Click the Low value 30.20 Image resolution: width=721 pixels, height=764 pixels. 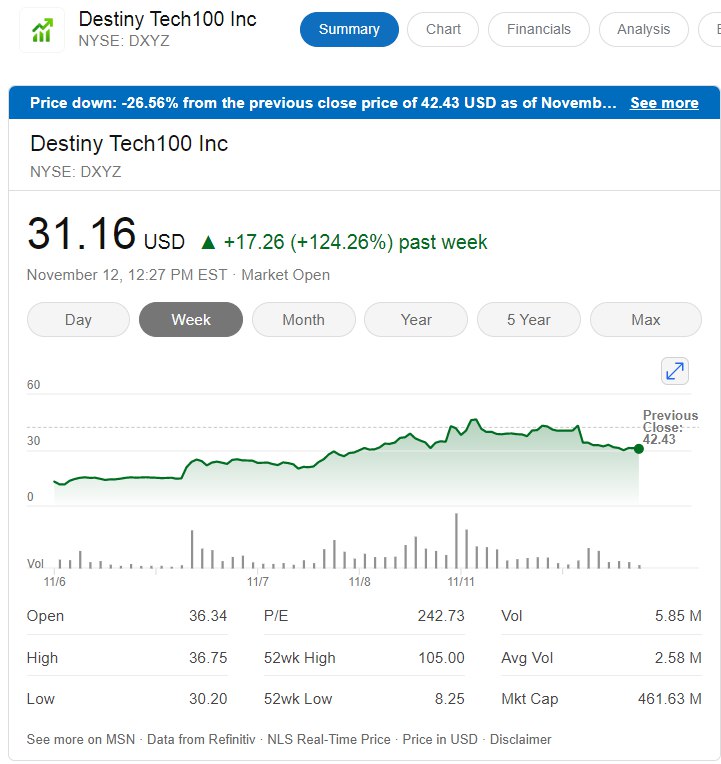[x=208, y=699]
